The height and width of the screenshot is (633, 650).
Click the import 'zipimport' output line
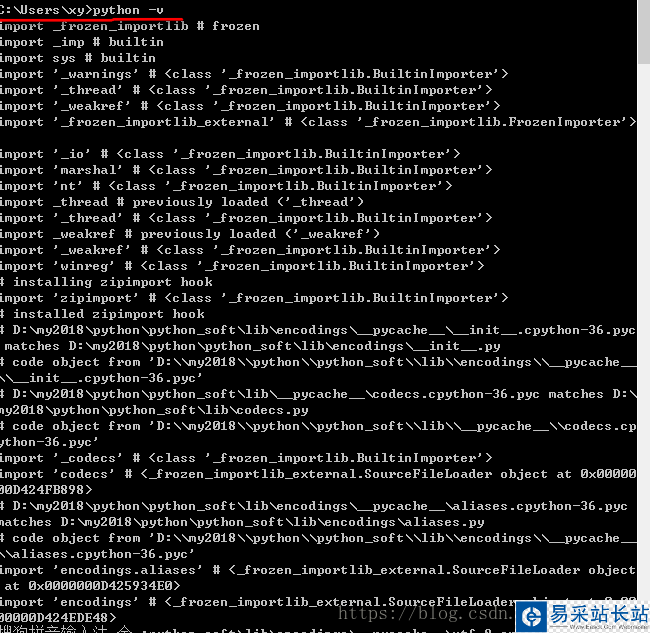pyautogui.click(x=254, y=298)
